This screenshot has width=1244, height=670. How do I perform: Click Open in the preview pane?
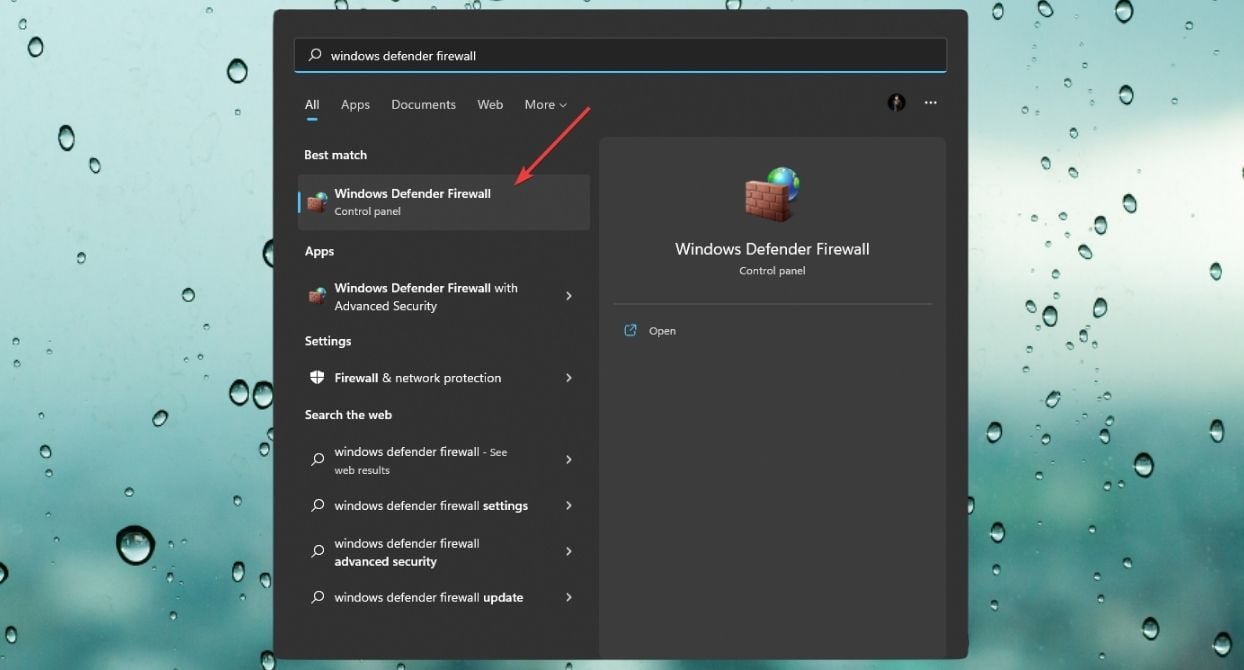click(x=662, y=331)
